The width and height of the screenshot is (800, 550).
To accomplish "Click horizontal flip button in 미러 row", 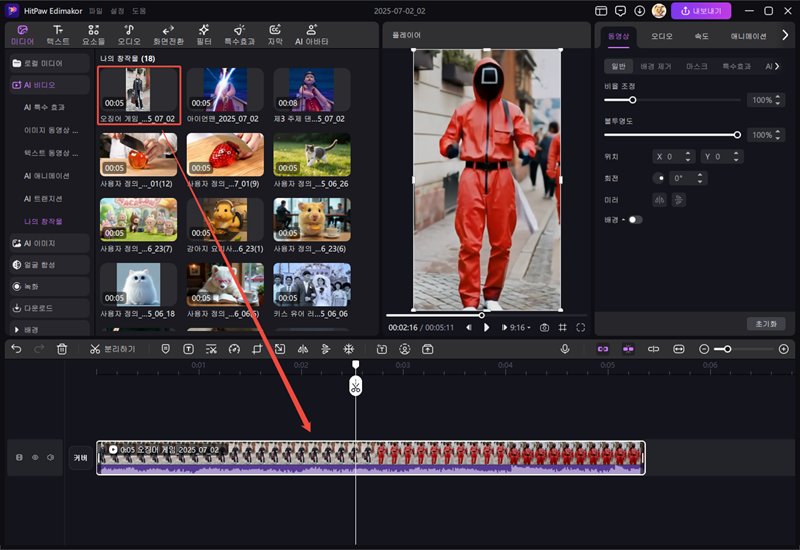I will pos(659,200).
